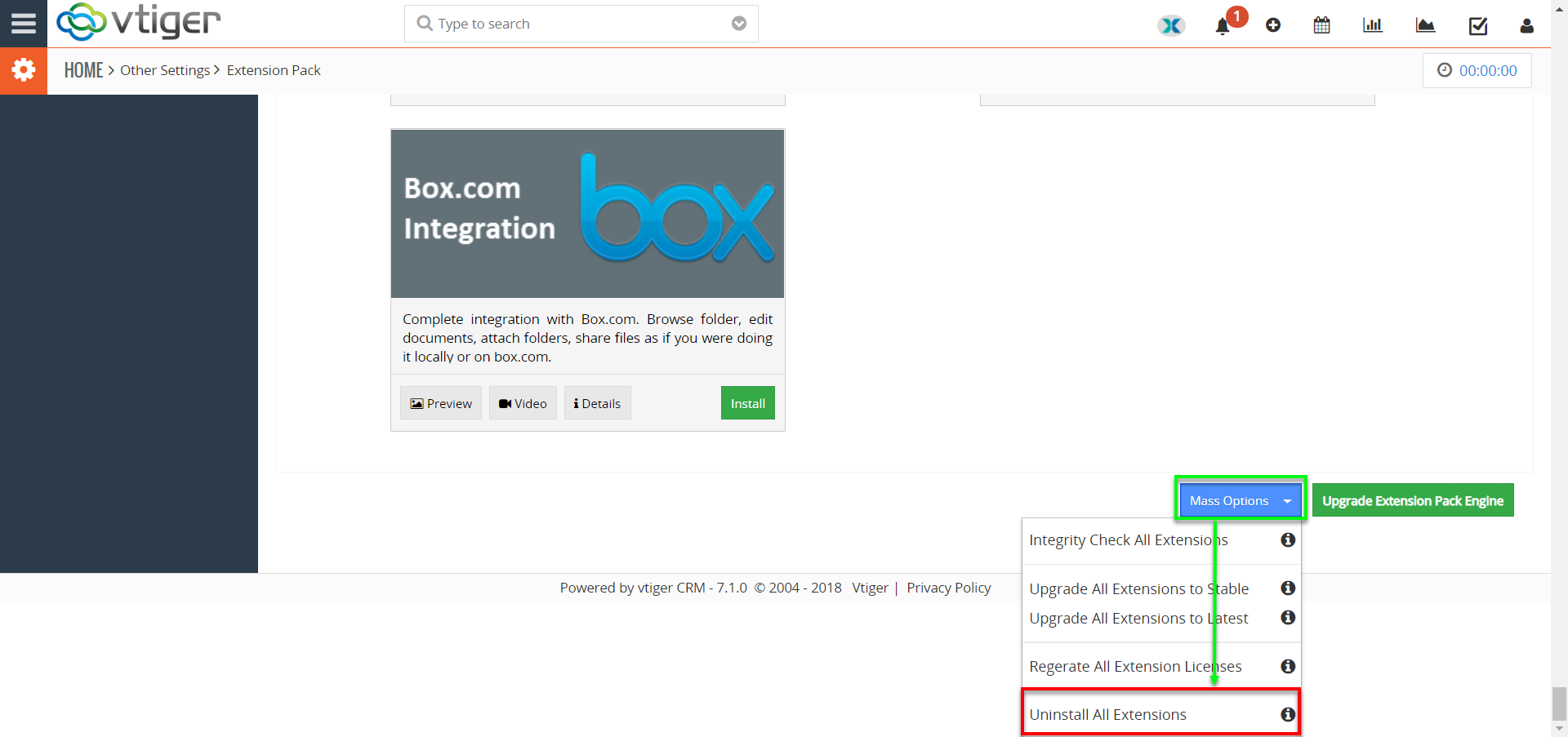
Task: Select Upgrade All Extensions to Stable
Action: [x=1138, y=588]
